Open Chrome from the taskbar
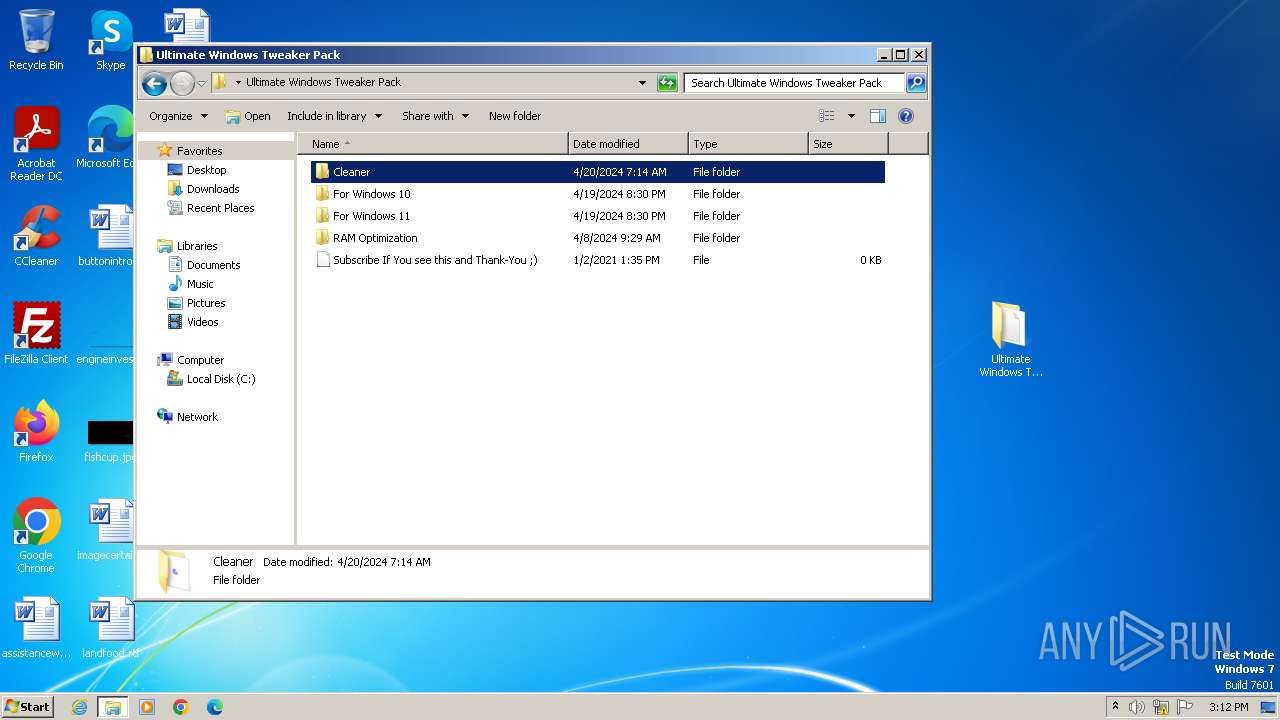1280x720 pixels. click(181, 707)
